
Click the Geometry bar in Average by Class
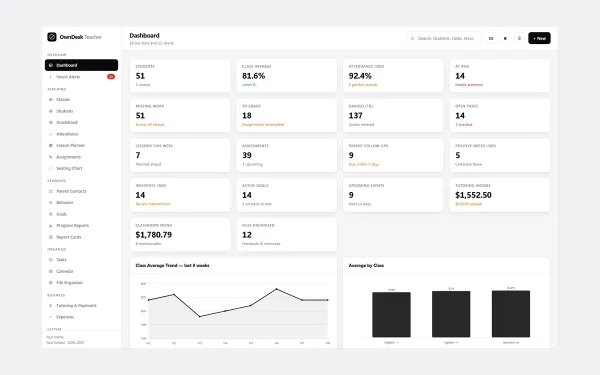pos(511,314)
